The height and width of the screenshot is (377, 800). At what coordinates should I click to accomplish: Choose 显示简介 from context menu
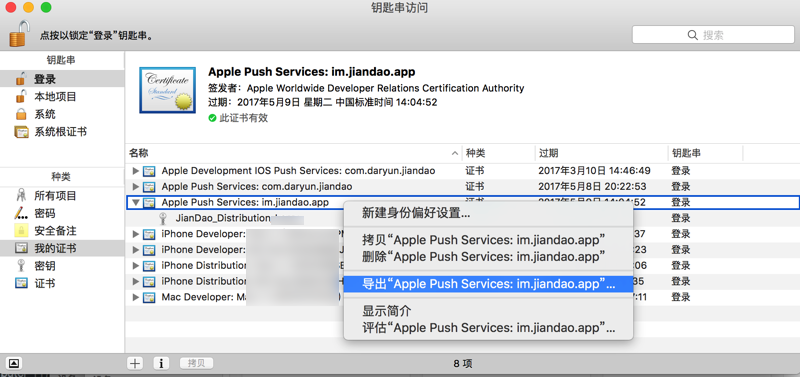[x=488, y=311]
